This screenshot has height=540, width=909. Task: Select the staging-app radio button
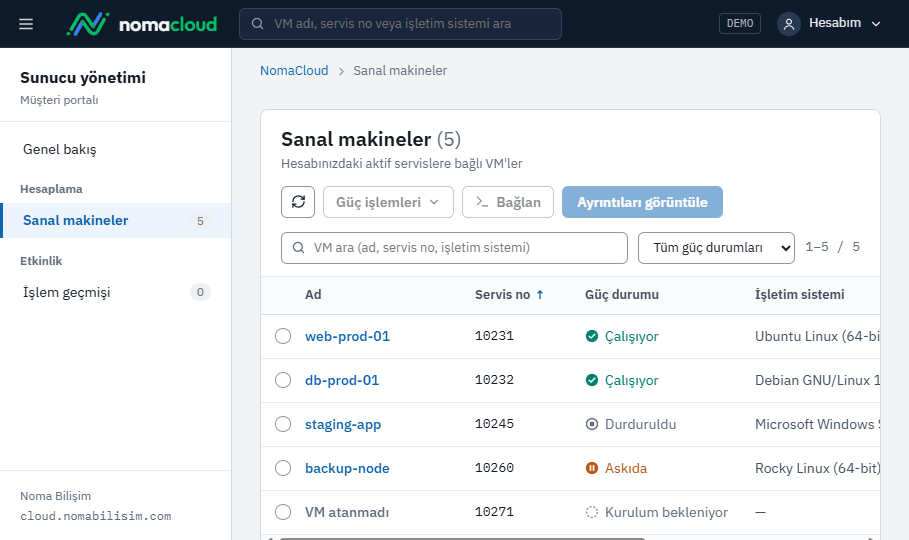283,425
